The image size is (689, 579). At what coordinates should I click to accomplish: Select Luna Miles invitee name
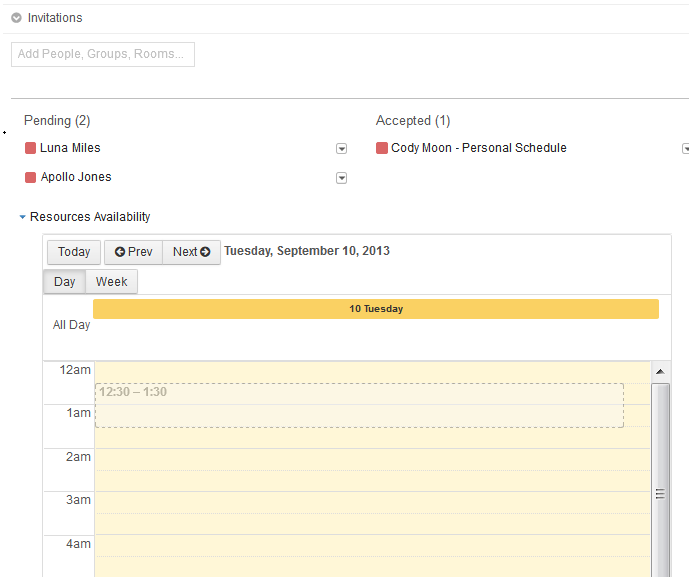[x=70, y=148]
